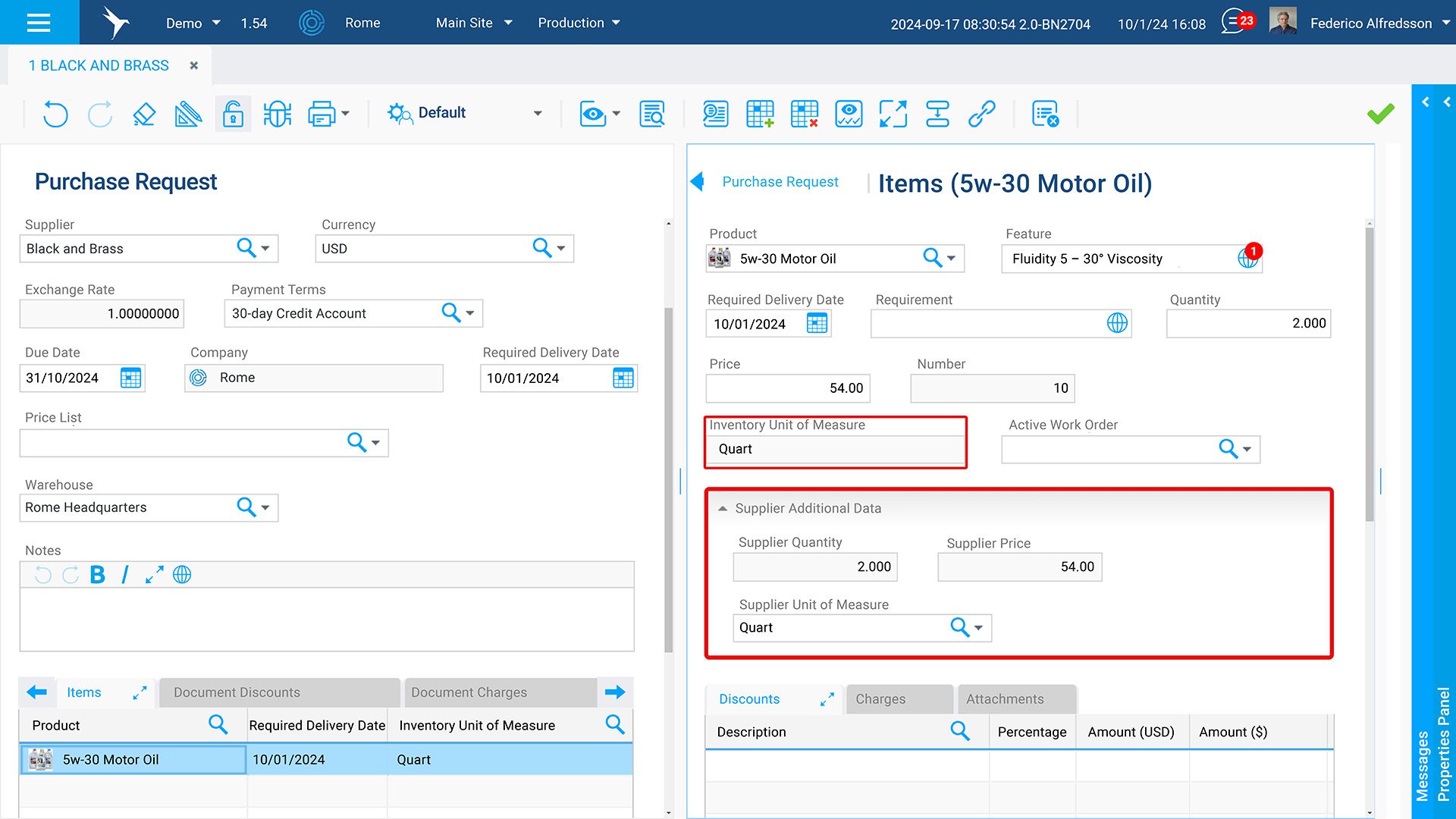Click the delete grid row icon
The image size is (1456, 819).
pyautogui.click(x=804, y=114)
